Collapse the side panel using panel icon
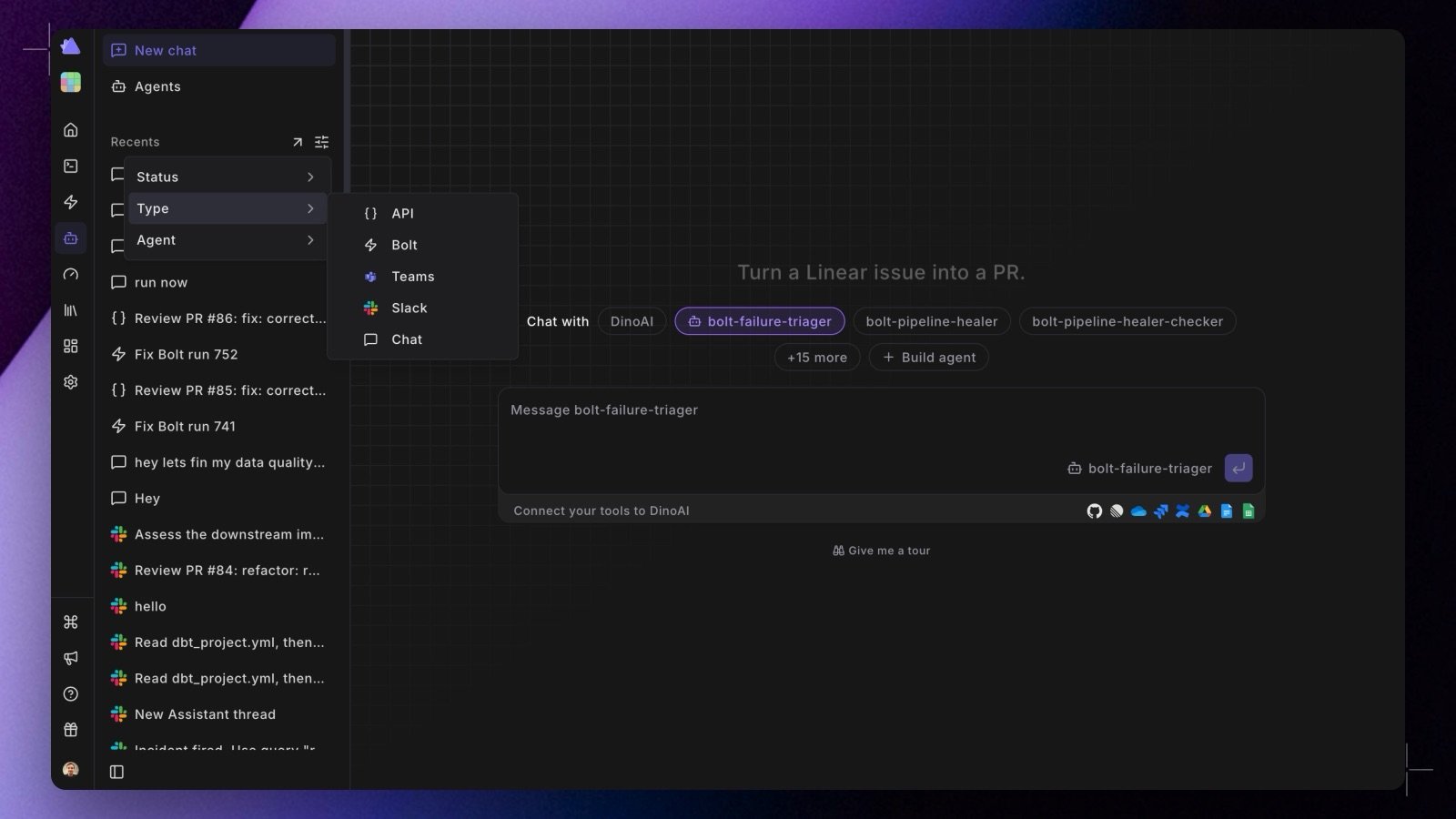1456x819 pixels. 116,772
